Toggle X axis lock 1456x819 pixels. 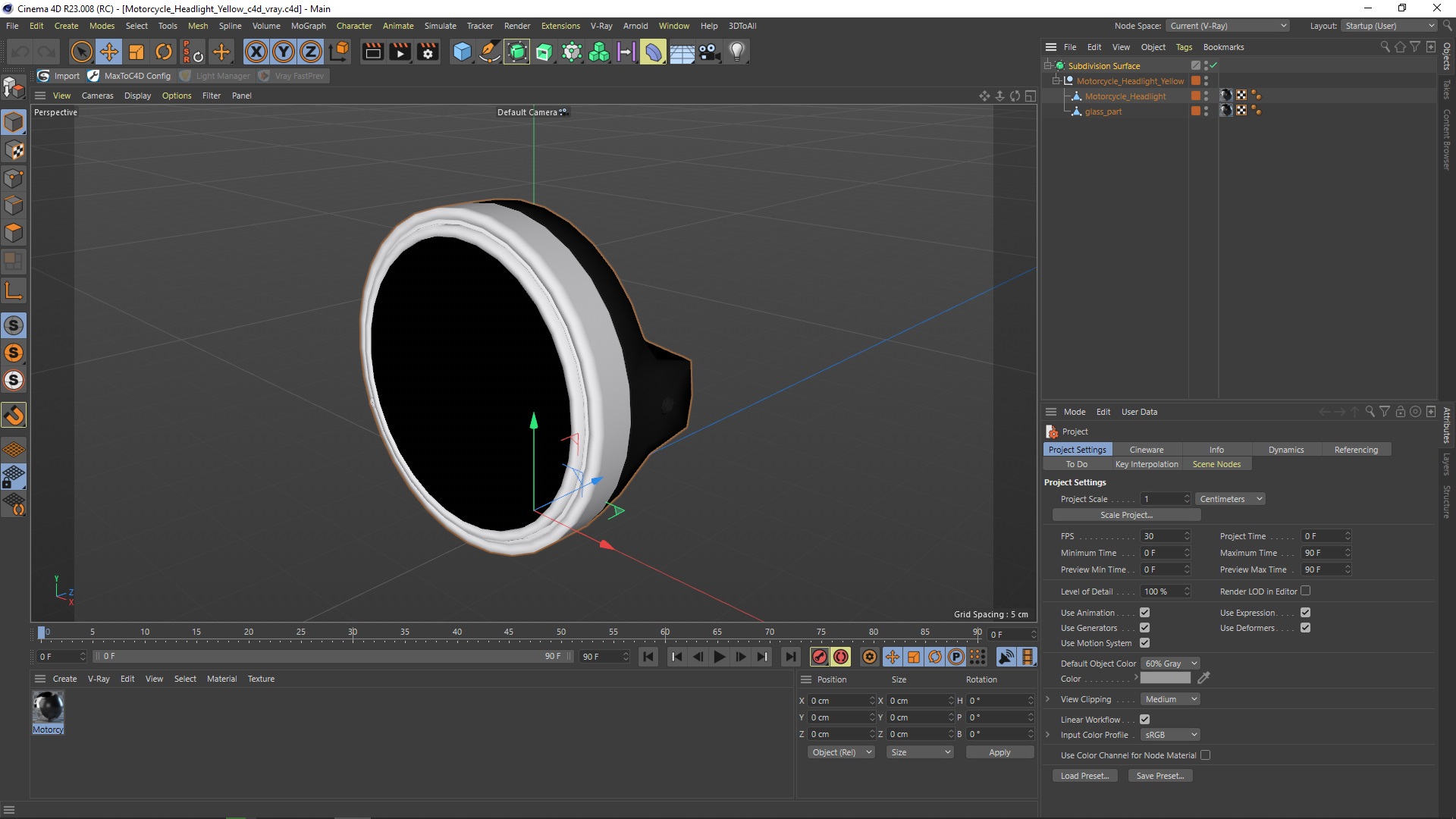256,52
